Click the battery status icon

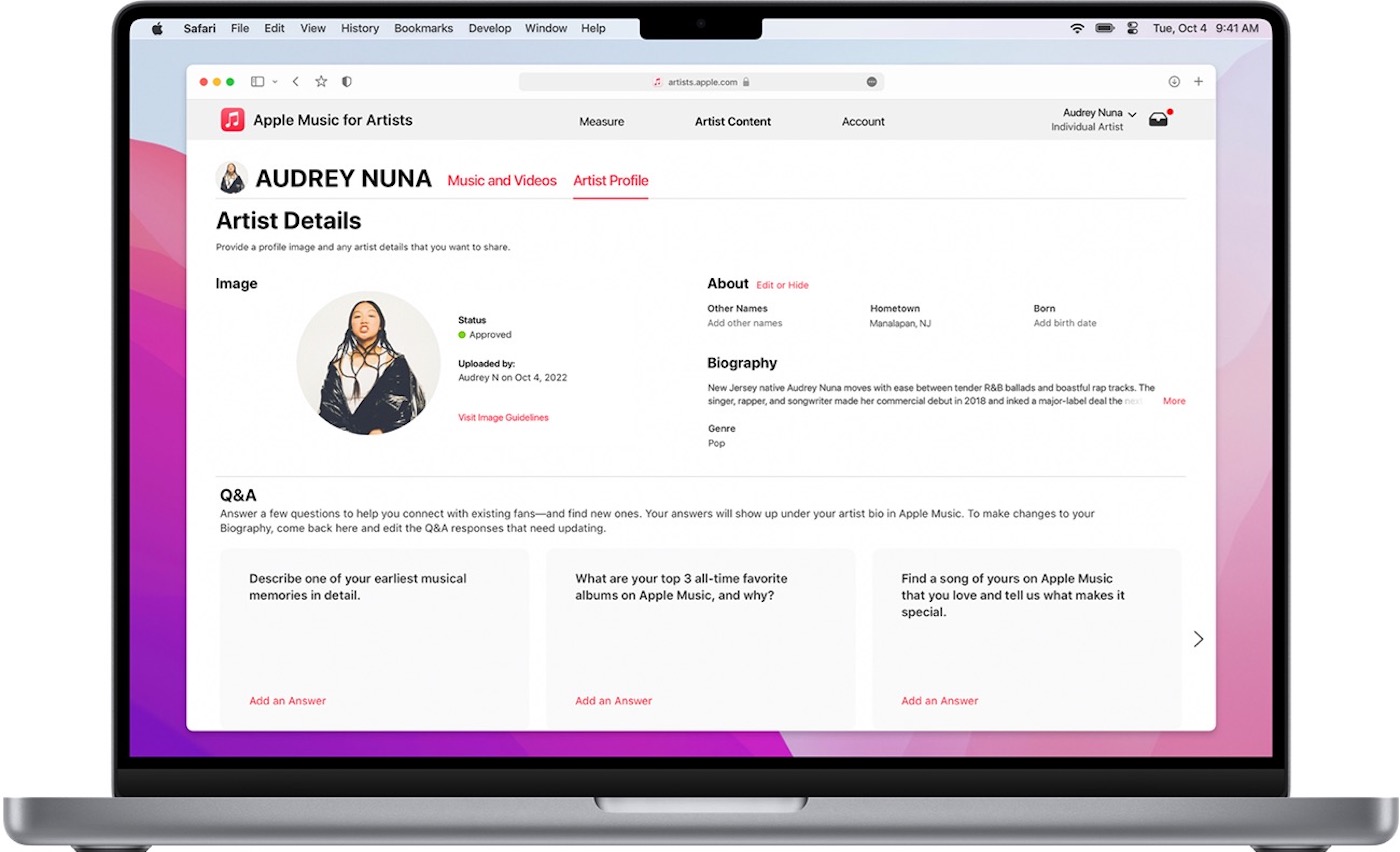[1105, 28]
